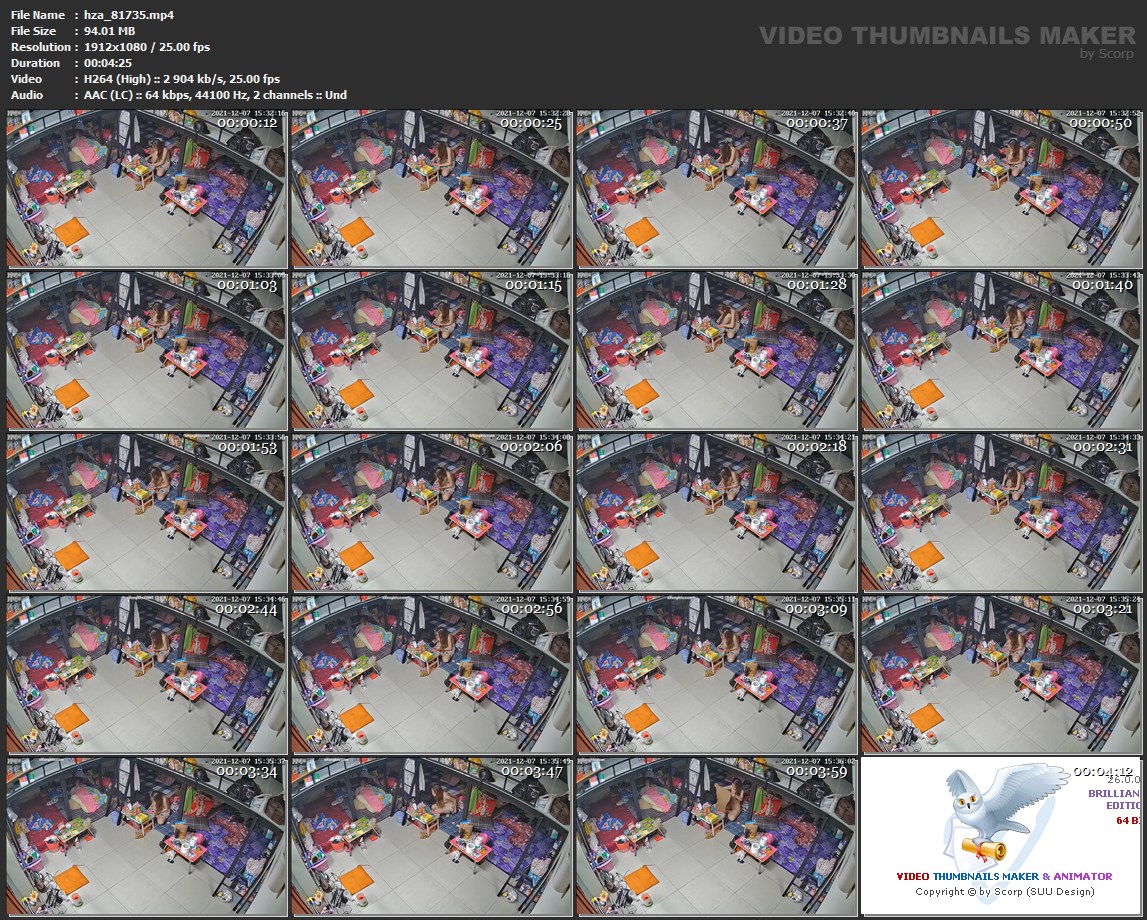Click the 'by Scorp' text under the watermark
Image resolution: width=1147 pixels, height=920 pixels.
[x=1107, y=54]
